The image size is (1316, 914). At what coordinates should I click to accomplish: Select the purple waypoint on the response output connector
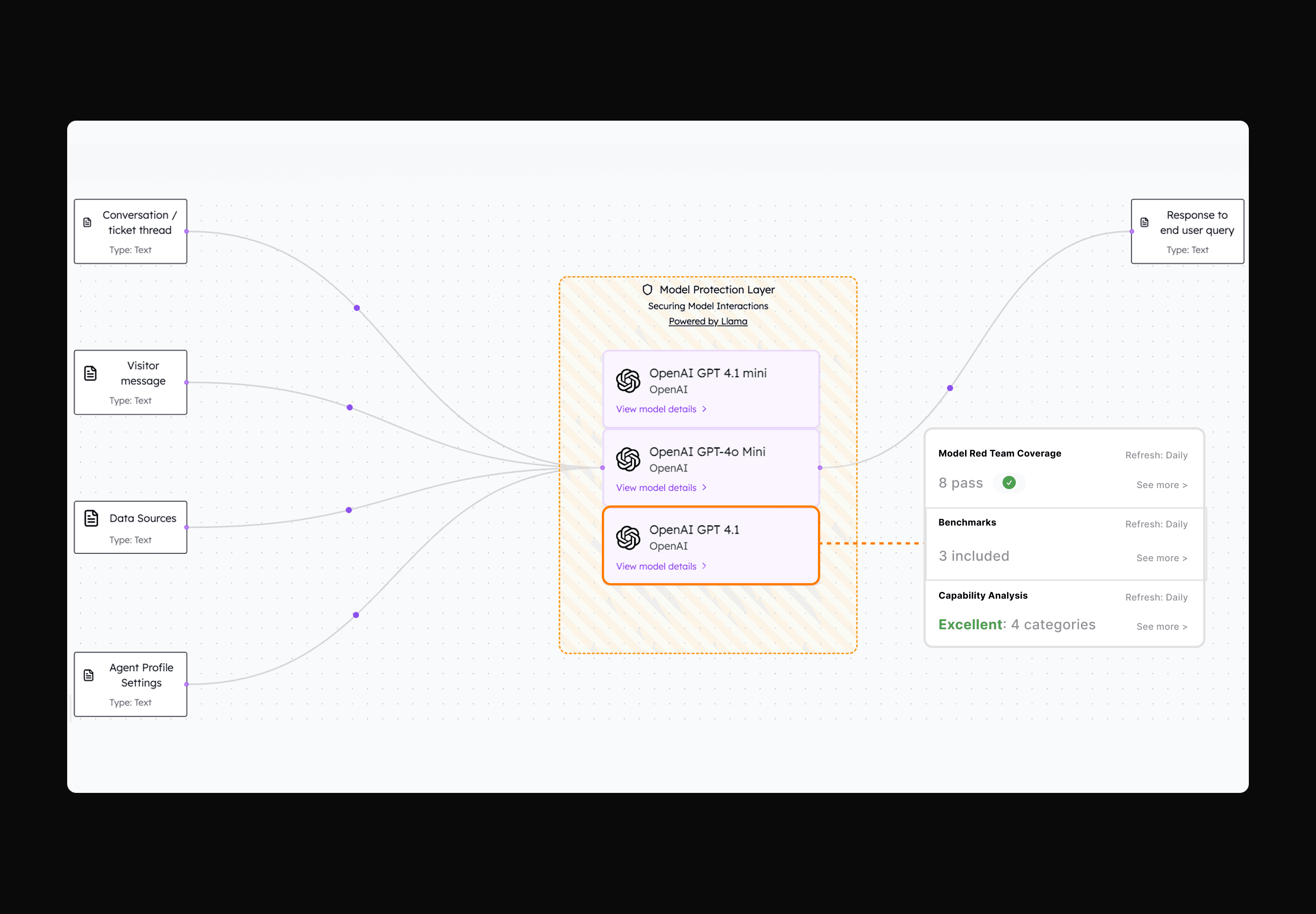click(x=950, y=388)
